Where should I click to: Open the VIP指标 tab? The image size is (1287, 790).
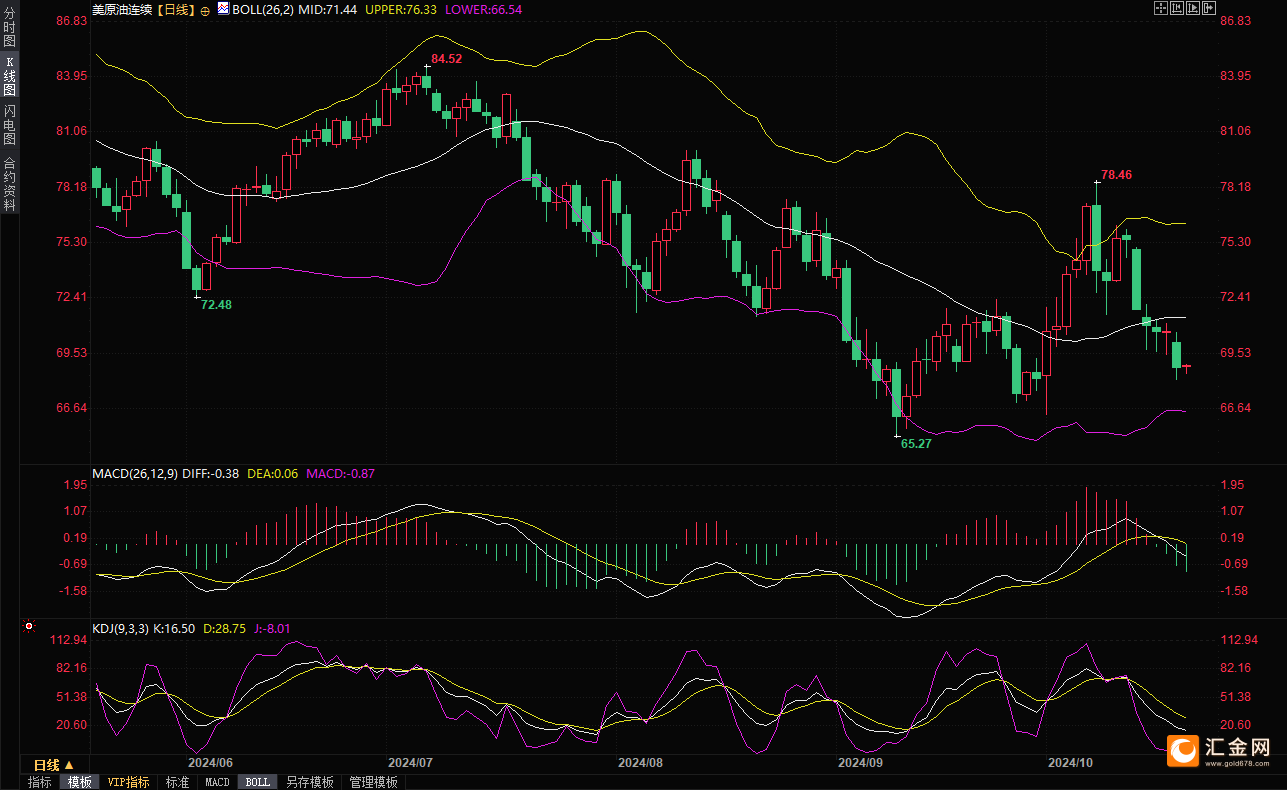coord(129,782)
